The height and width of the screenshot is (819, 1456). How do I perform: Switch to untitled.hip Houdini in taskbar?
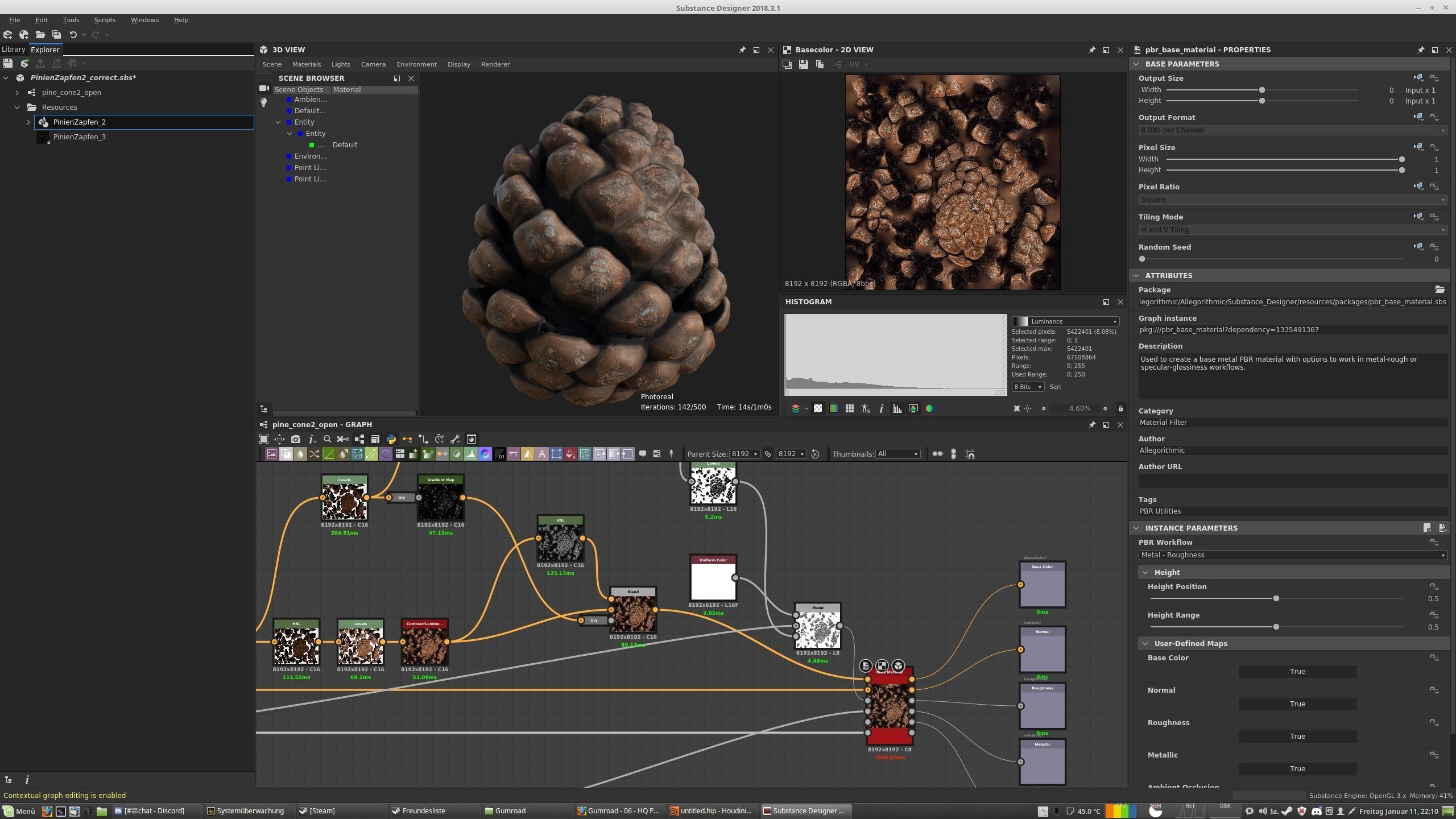711,811
